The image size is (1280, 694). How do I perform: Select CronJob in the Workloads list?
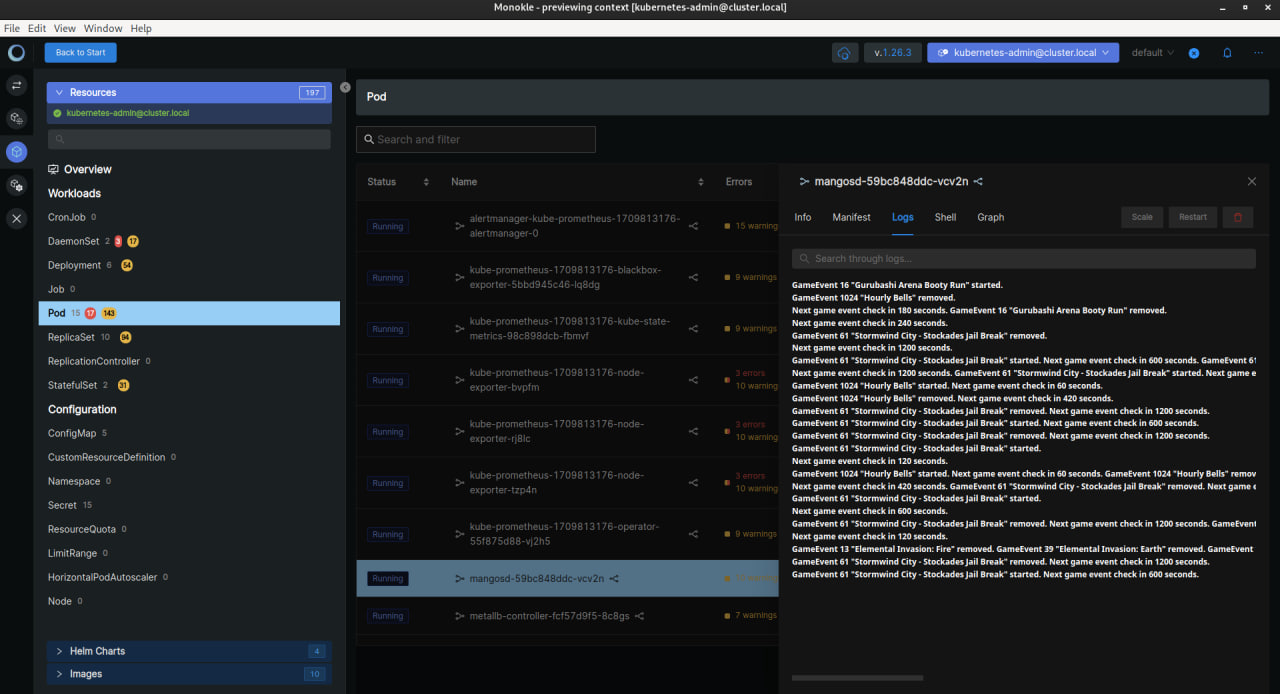tap(67, 217)
